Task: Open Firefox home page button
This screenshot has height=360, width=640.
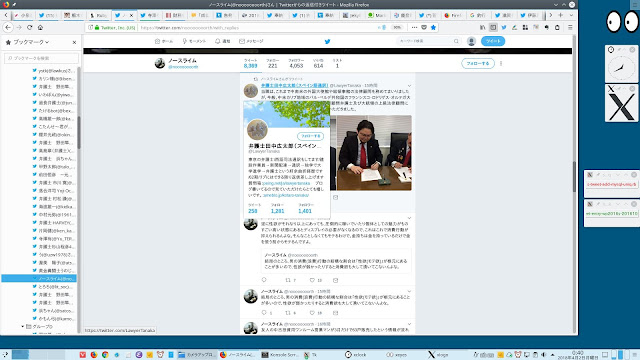Action: point(40,27)
